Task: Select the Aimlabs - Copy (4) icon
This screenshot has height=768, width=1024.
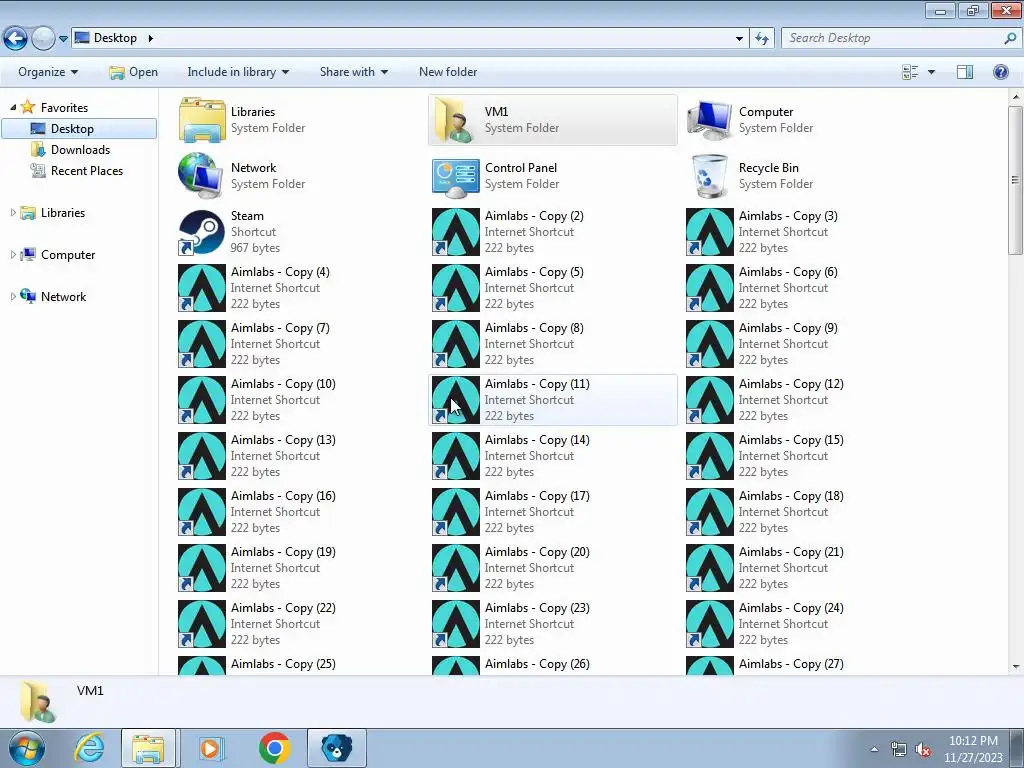Action: pos(202,288)
